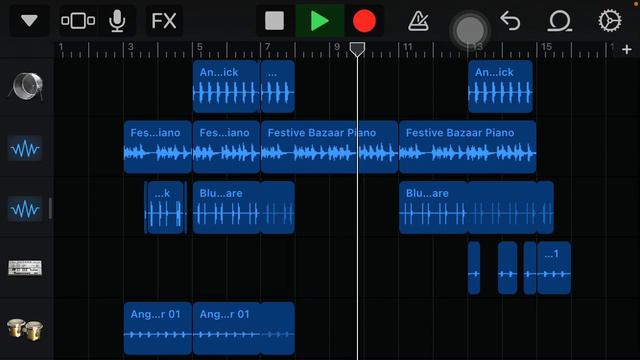Image resolution: width=640 pixels, height=360 pixels.
Task: Select the Ang...r 01 region at bar 5
Action: [244, 328]
